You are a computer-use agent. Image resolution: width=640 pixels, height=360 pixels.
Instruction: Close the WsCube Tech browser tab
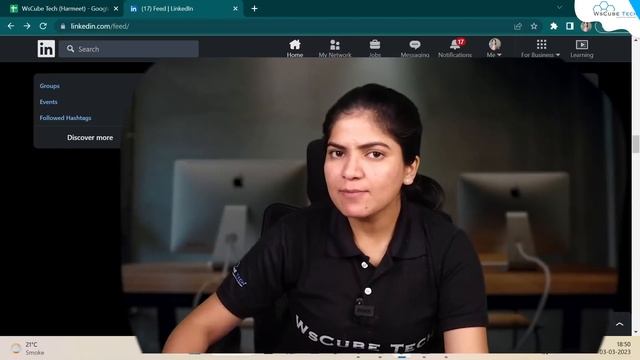[116, 9]
